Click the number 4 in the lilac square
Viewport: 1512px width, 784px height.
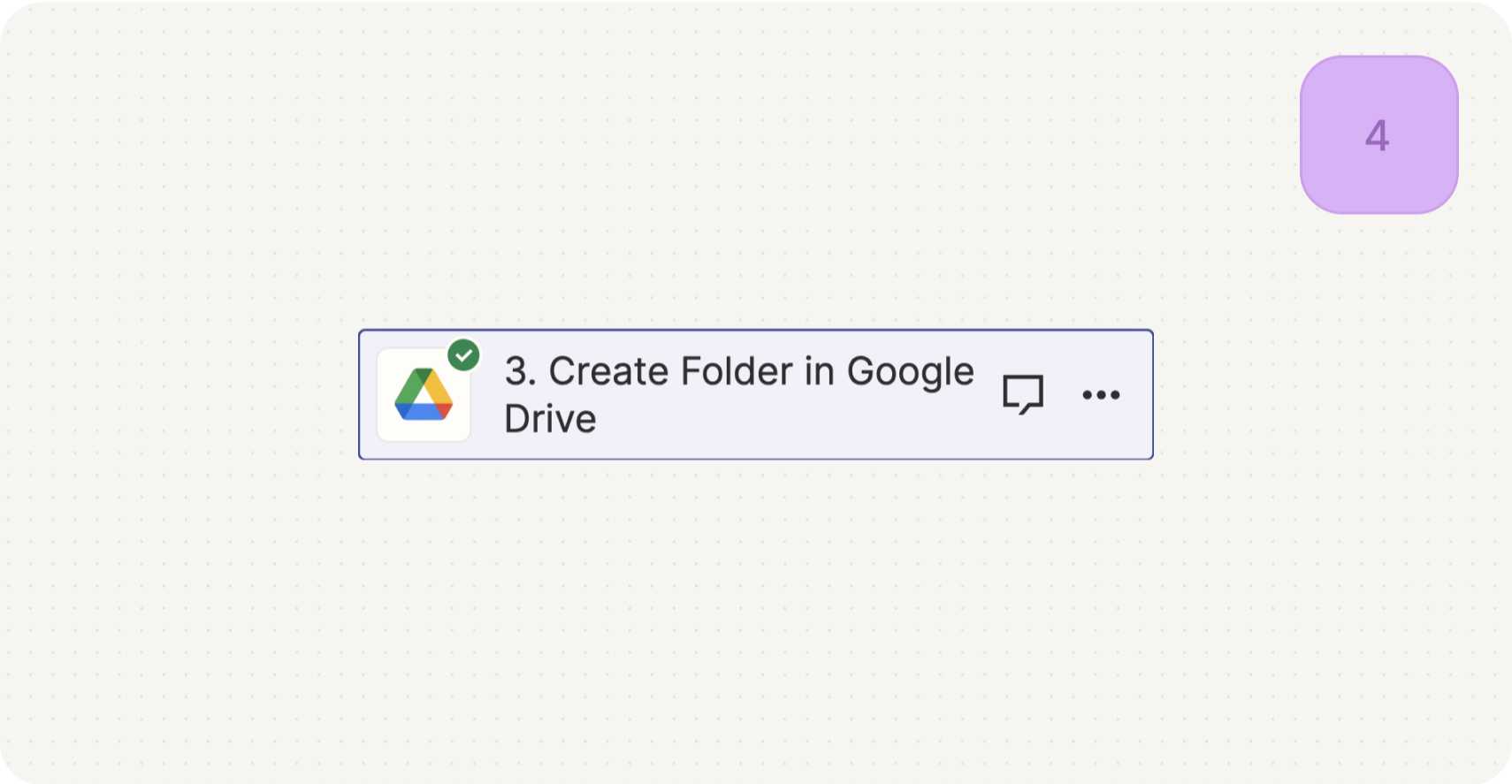(x=1378, y=135)
